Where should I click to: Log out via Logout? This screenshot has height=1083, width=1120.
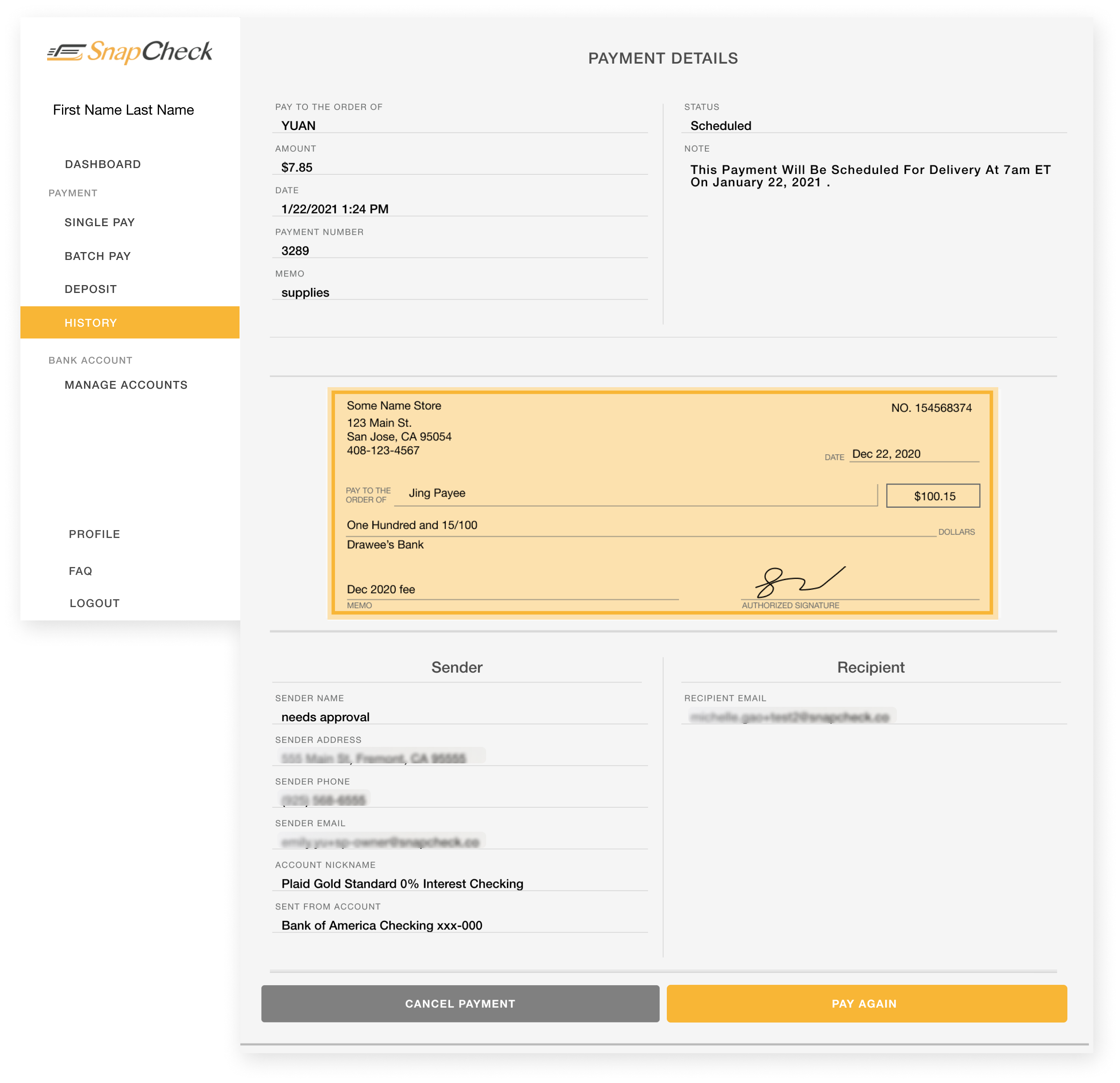[94, 604]
